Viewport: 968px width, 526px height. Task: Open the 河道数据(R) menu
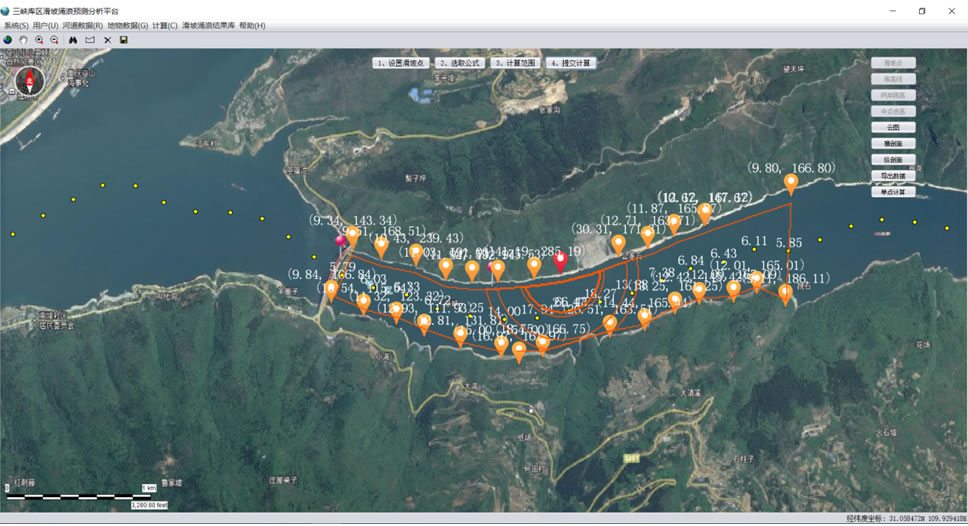82,25
